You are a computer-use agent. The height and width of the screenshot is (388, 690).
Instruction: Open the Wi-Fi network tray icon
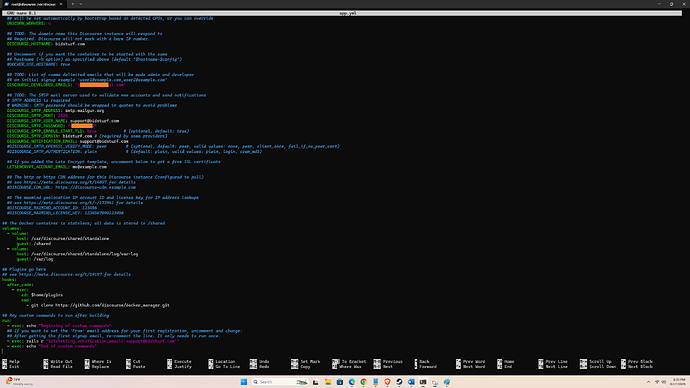[657, 382]
